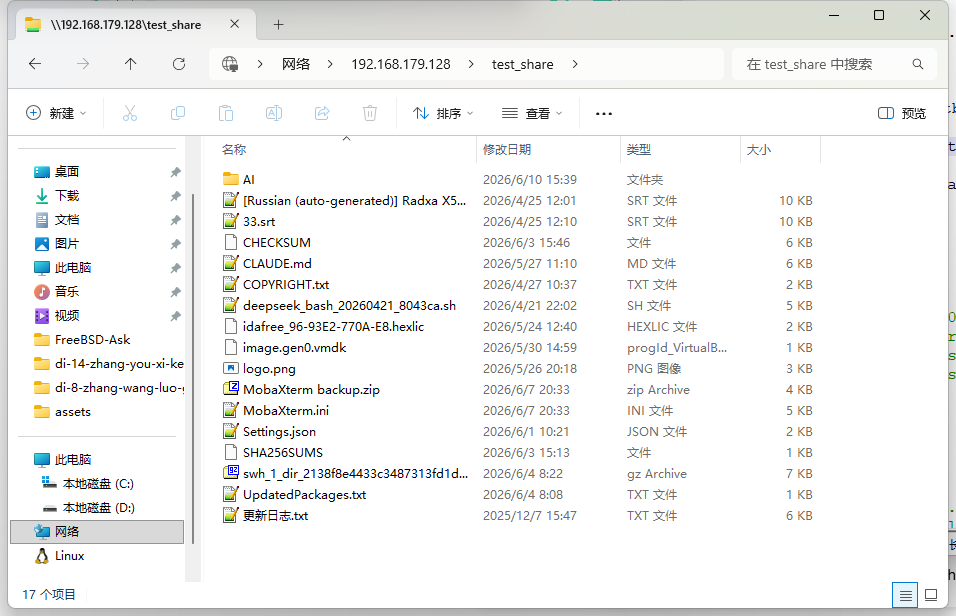
Task: Select the logo.png image file icon
Action: 230,368
